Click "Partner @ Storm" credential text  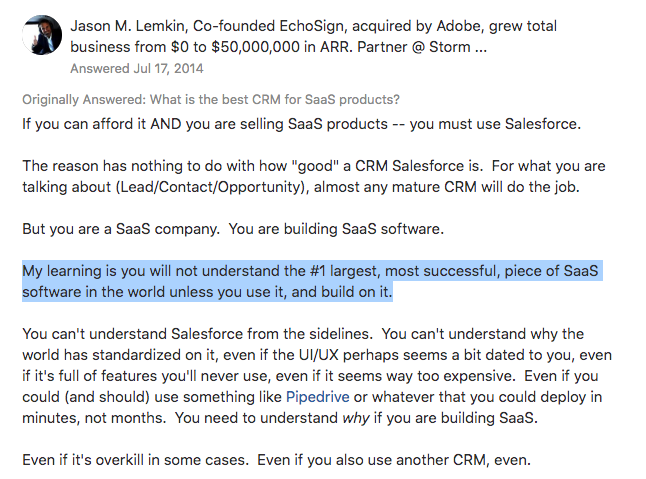pos(414,47)
